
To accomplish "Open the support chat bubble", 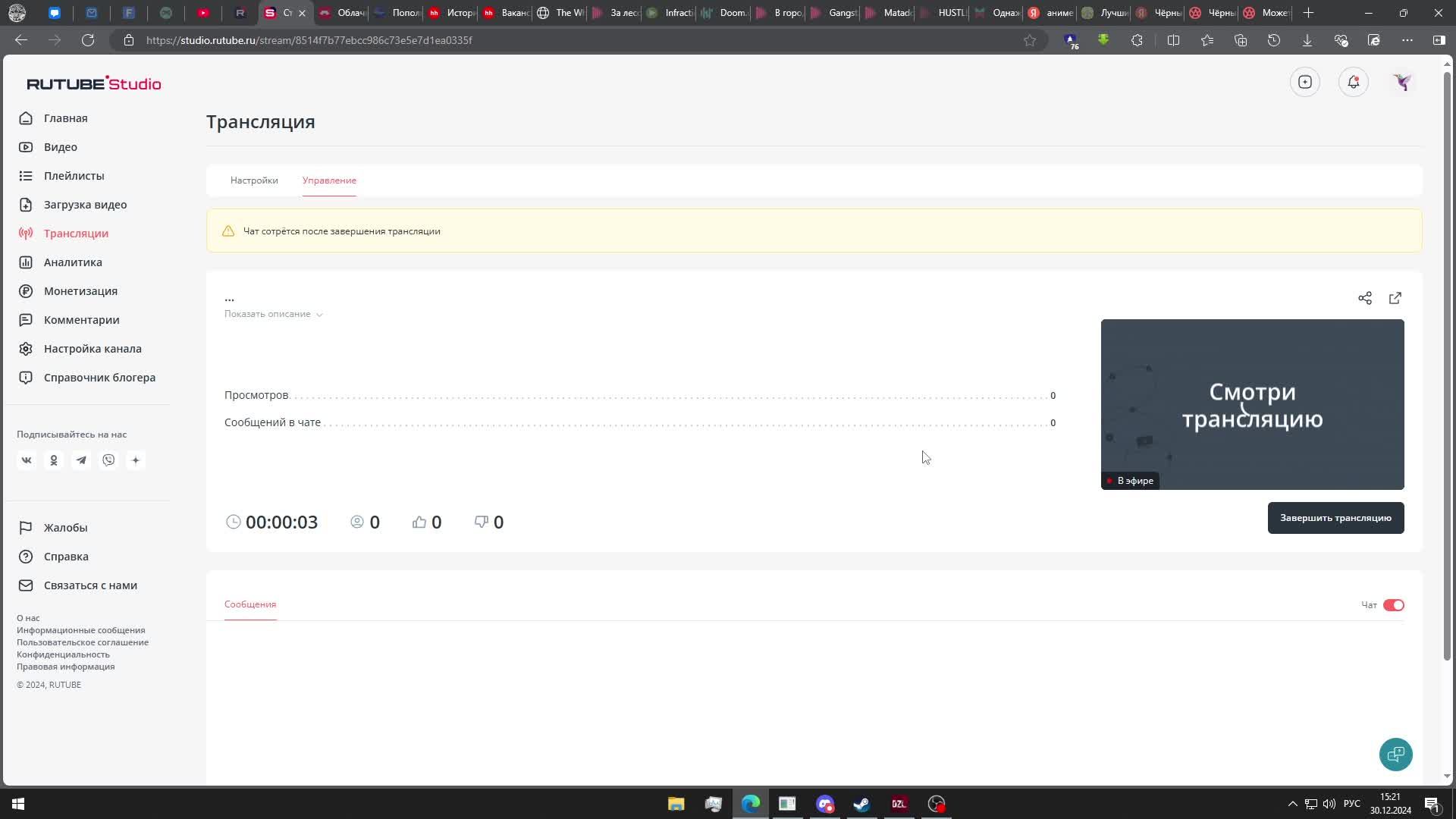I will point(1395,755).
